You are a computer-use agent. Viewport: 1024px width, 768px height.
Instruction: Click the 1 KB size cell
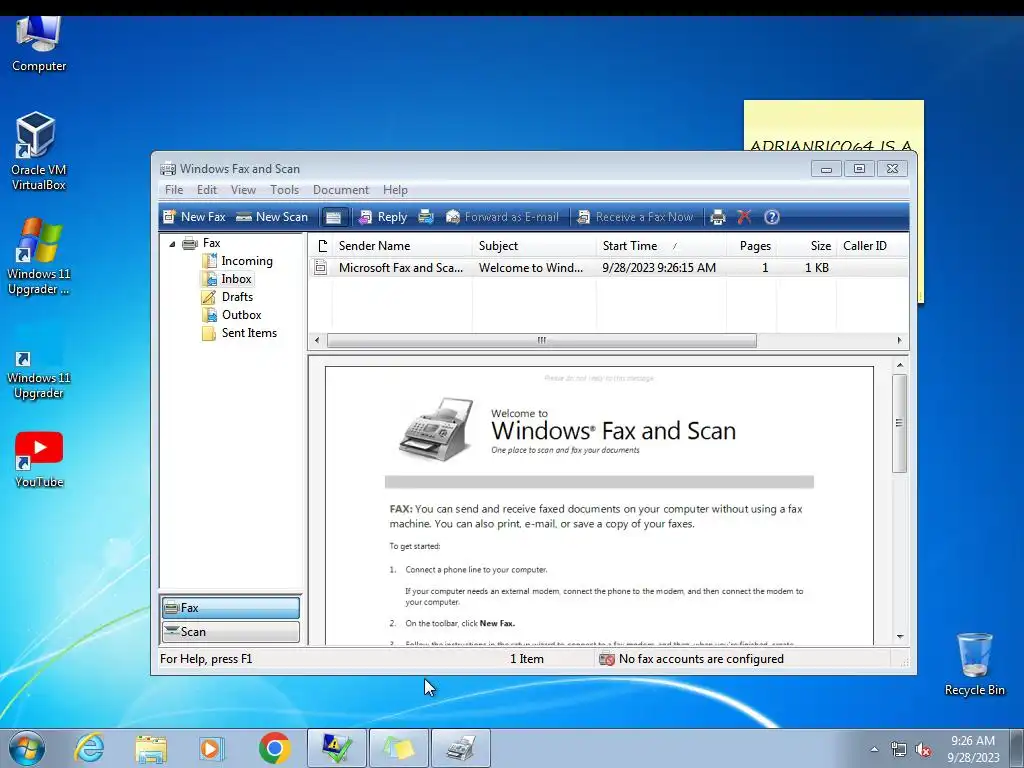click(816, 267)
